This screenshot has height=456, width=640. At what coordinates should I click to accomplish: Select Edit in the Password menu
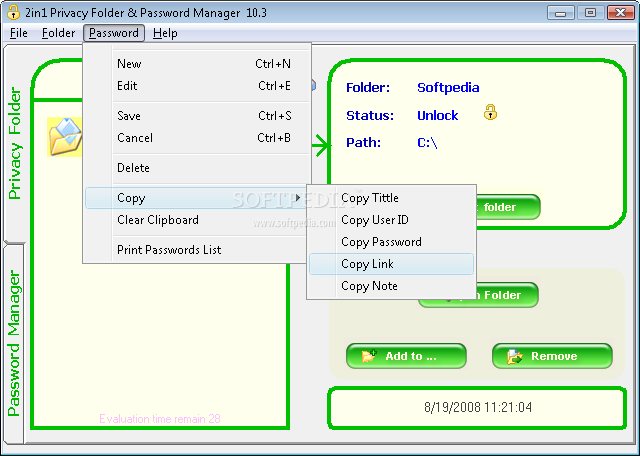tap(198, 86)
